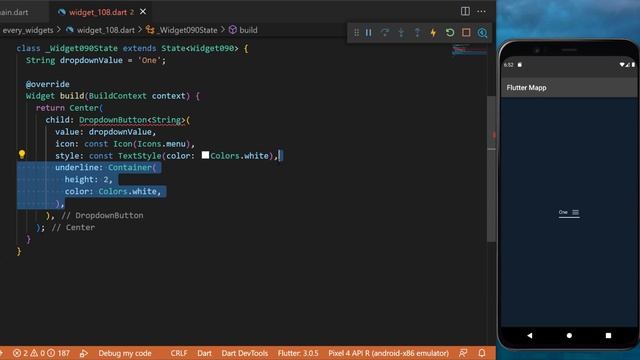This screenshot has height=360, width=640.
Task: Select the Dart language mode
Action: click(204, 353)
